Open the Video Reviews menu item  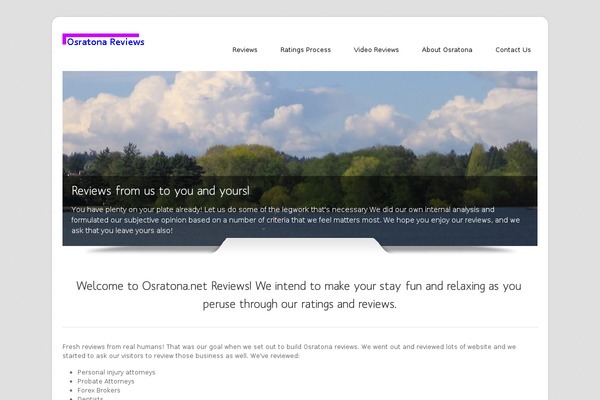point(376,50)
